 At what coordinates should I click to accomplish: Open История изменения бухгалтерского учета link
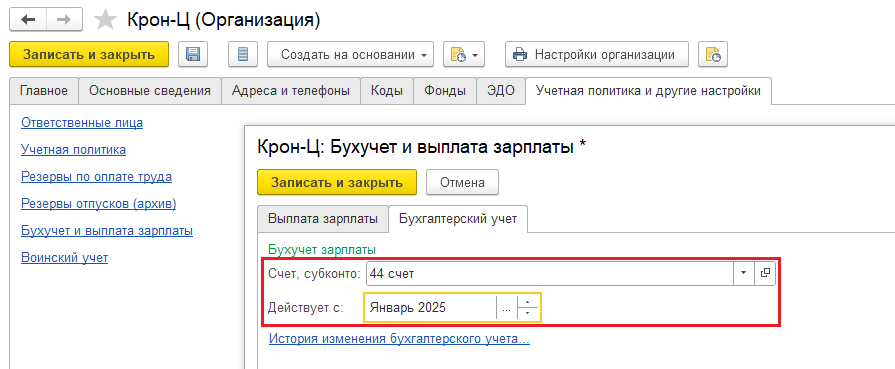pyautogui.click(x=400, y=338)
